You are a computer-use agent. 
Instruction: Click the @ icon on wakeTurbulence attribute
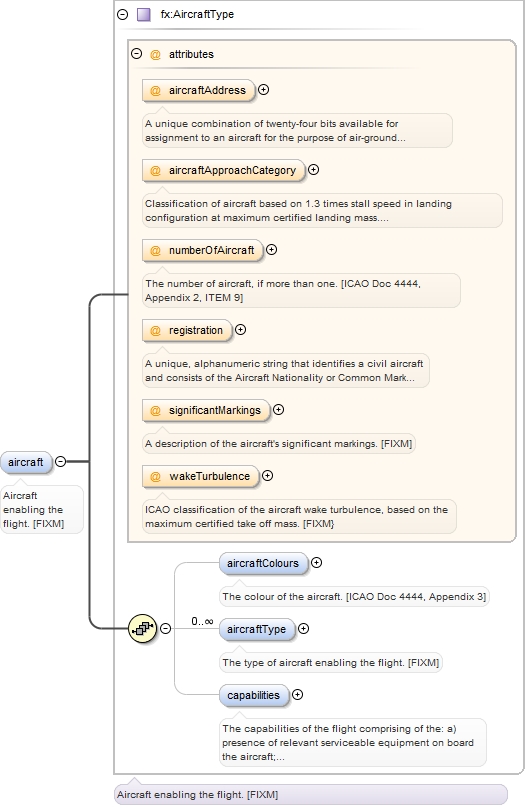tap(155, 477)
